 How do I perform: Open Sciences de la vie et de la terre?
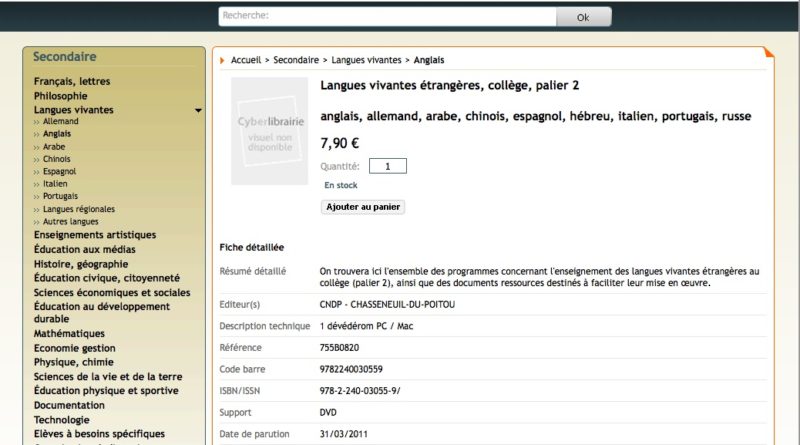tap(108, 377)
